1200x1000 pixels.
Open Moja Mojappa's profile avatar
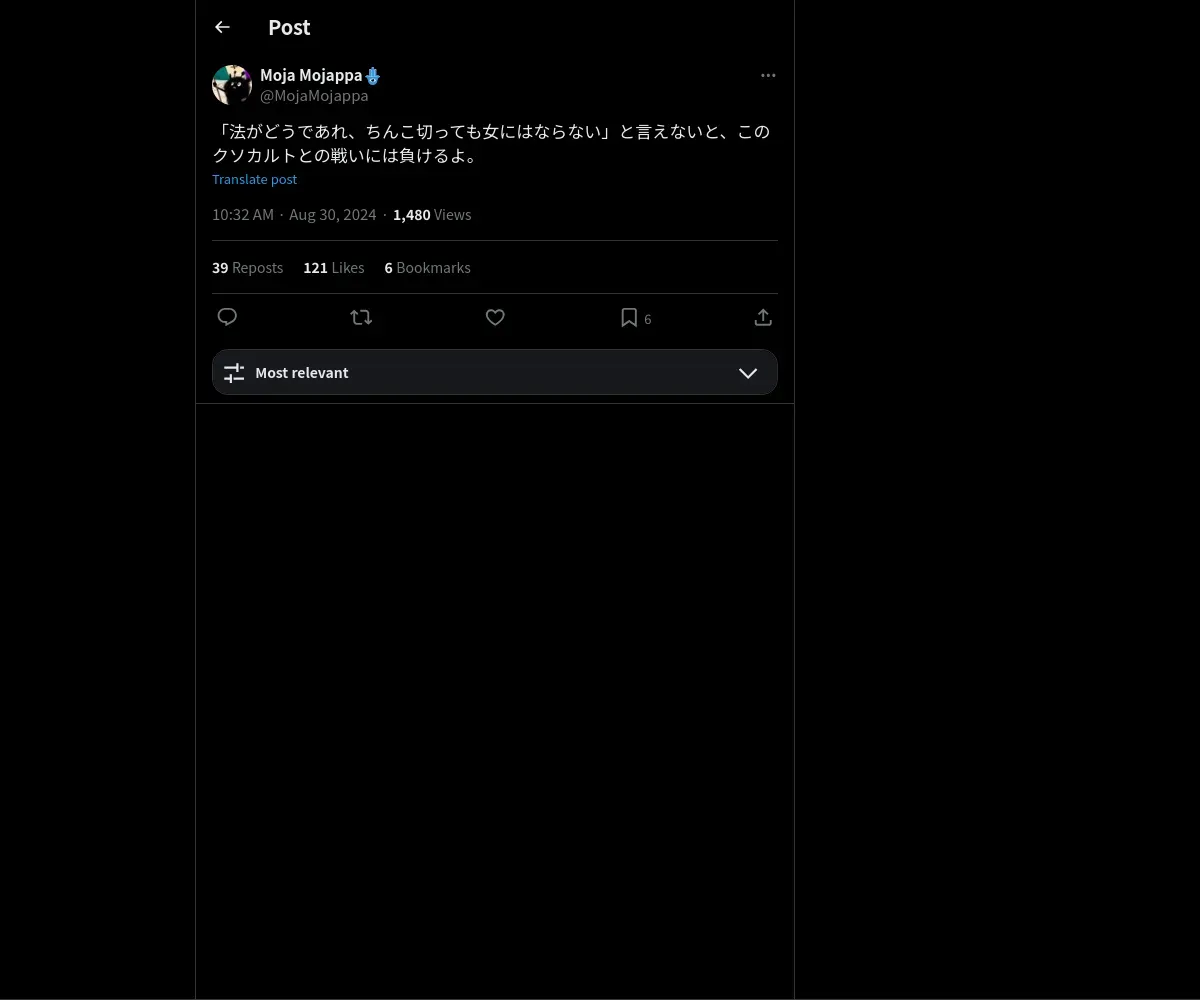tap(232, 85)
